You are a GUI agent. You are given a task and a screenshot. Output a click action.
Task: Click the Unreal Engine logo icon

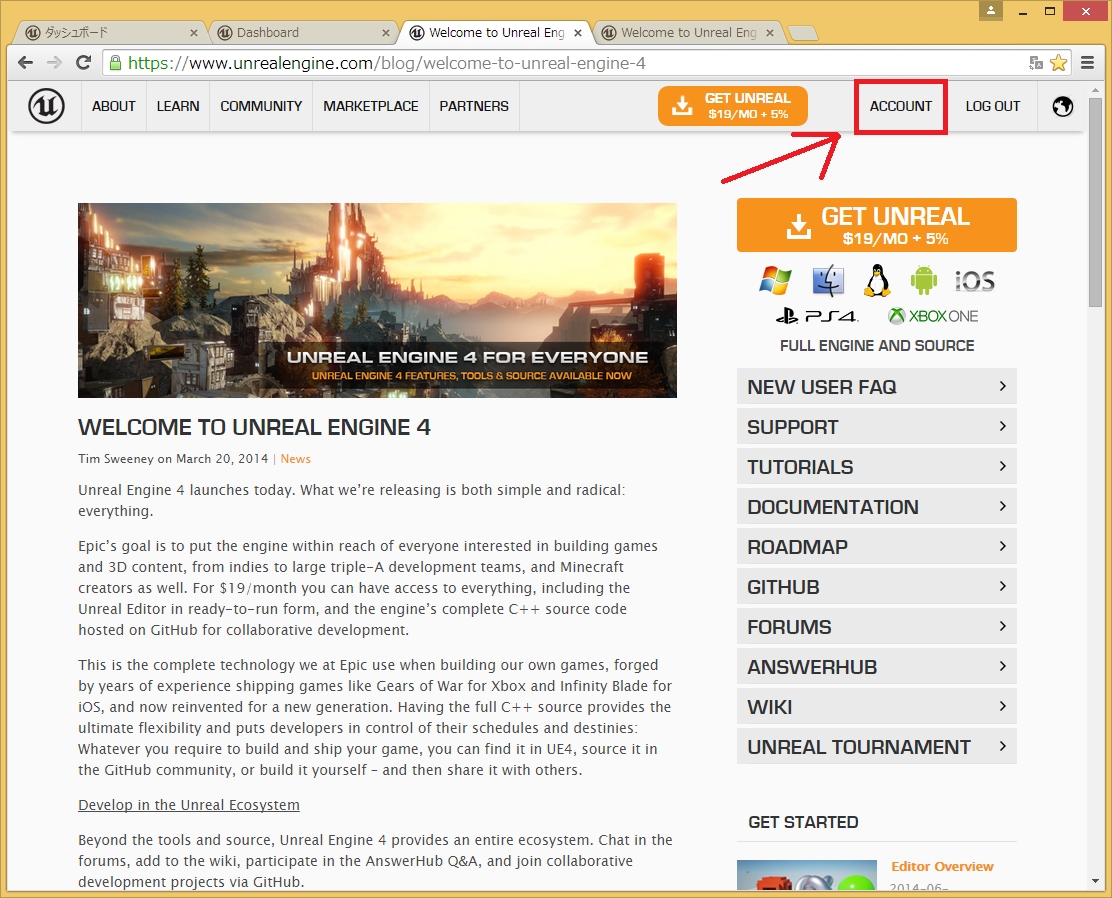47,106
